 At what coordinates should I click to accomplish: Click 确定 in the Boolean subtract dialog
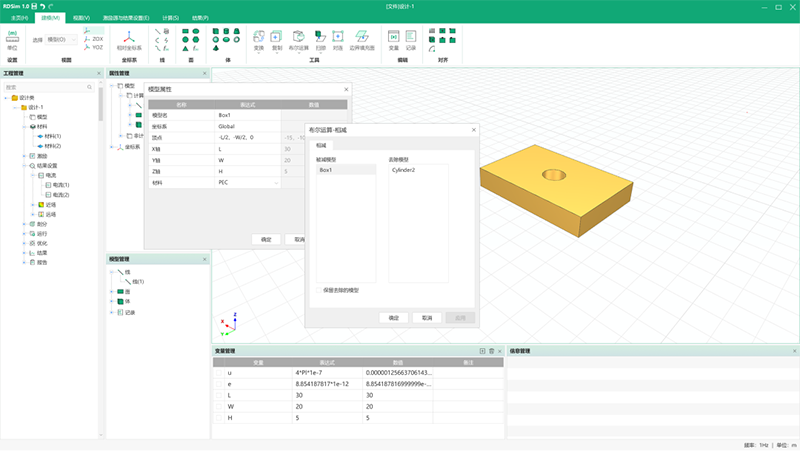(394, 317)
